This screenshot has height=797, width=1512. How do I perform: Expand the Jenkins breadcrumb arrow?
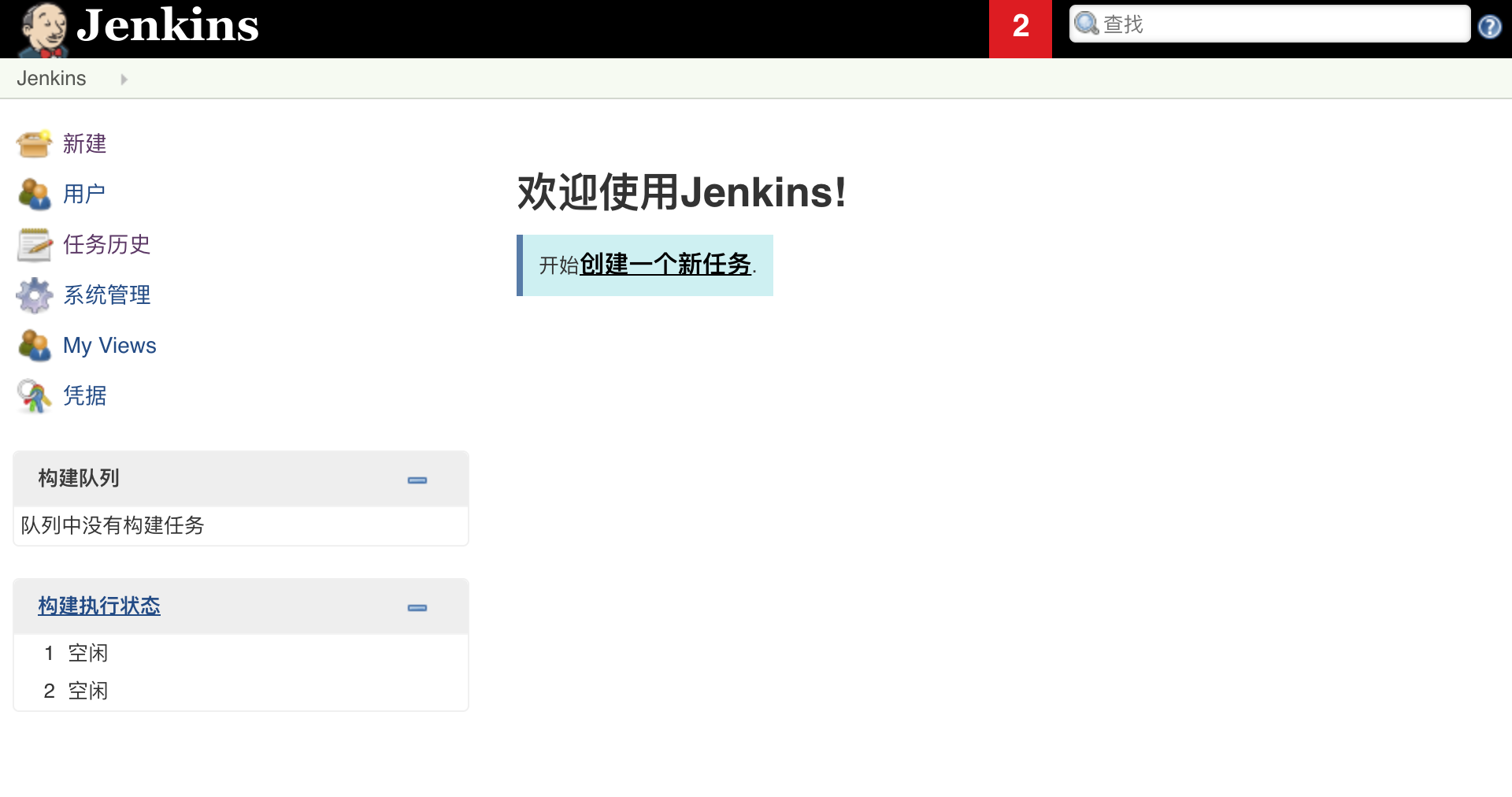(x=124, y=80)
